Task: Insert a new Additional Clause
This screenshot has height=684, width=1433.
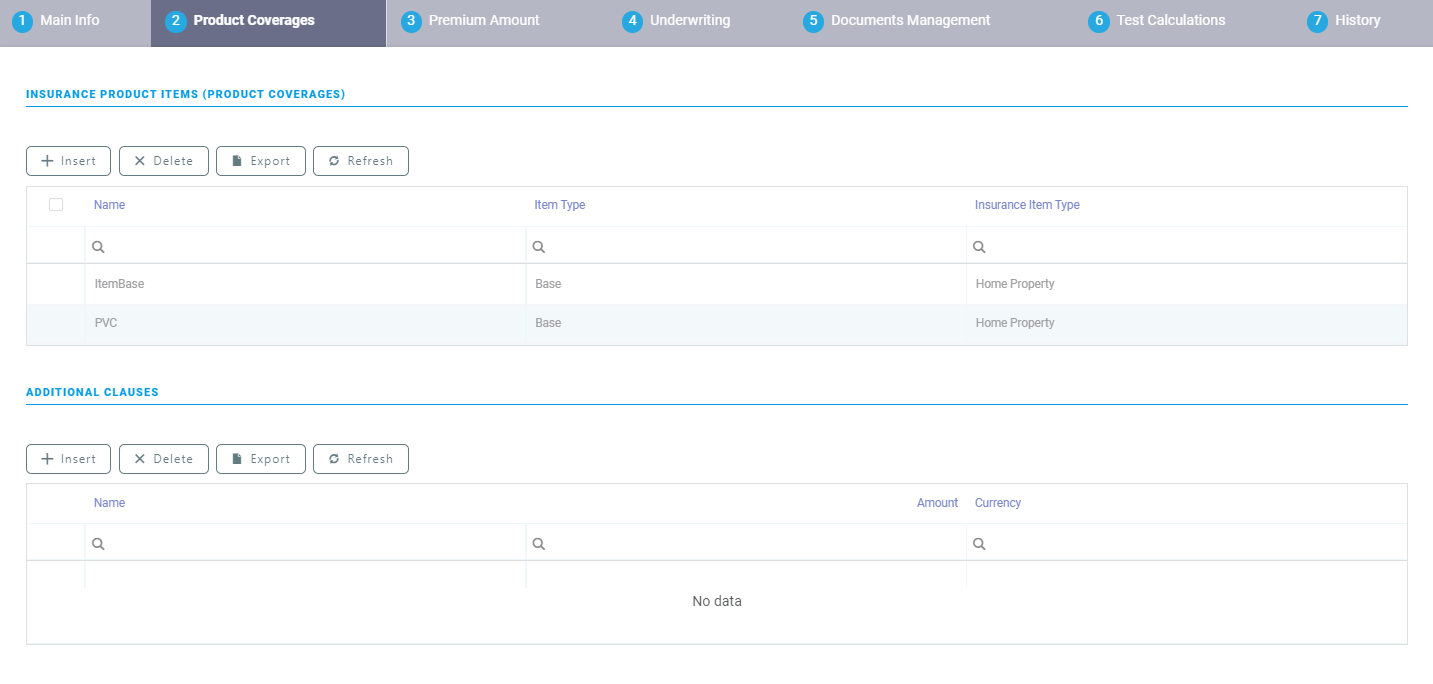Action: pos(68,459)
